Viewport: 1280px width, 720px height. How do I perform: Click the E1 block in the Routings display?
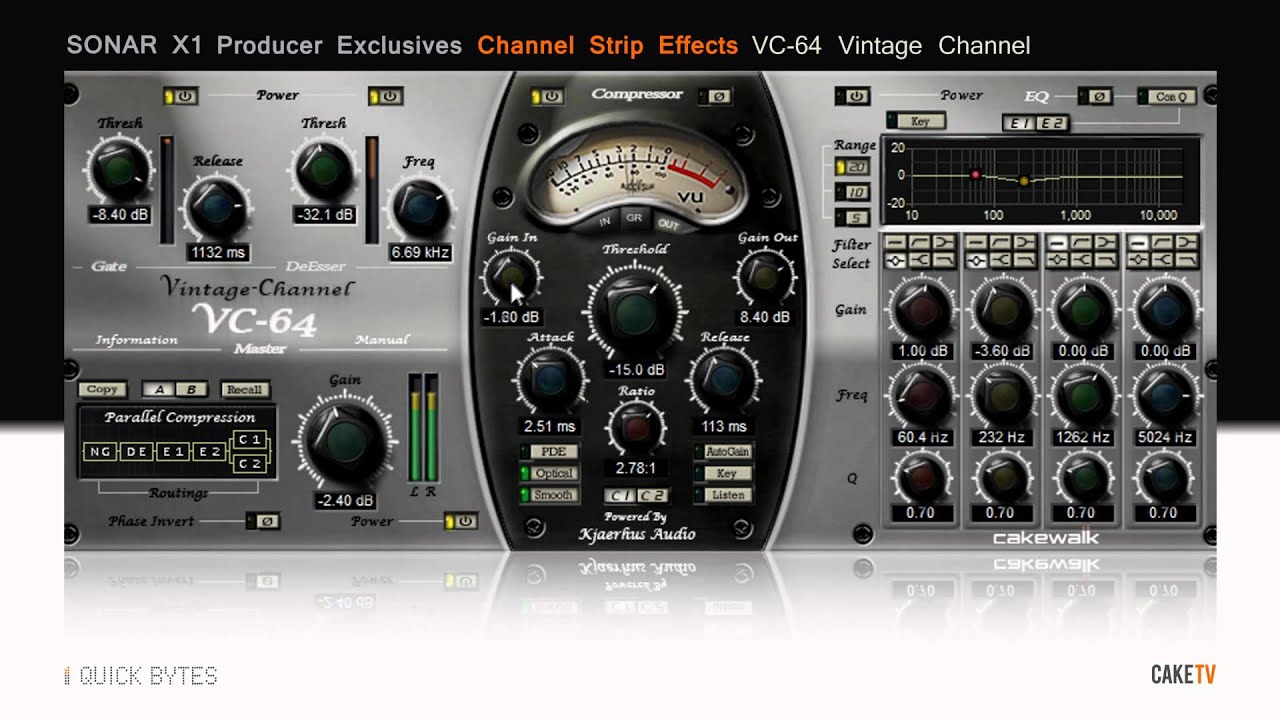pyautogui.click(x=174, y=452)
